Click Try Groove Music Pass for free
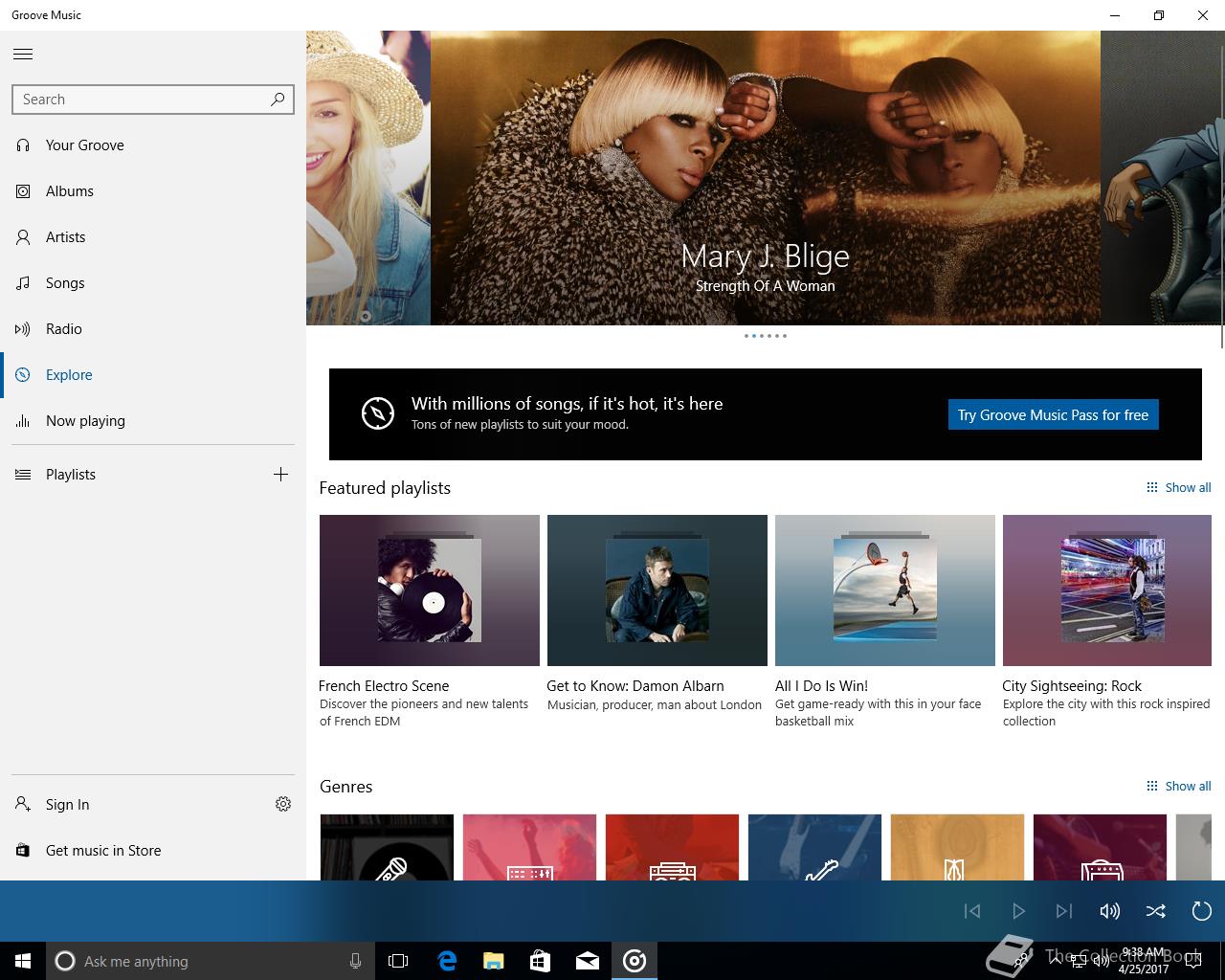Screen dimensions: 1225x980 [1053, 414]
